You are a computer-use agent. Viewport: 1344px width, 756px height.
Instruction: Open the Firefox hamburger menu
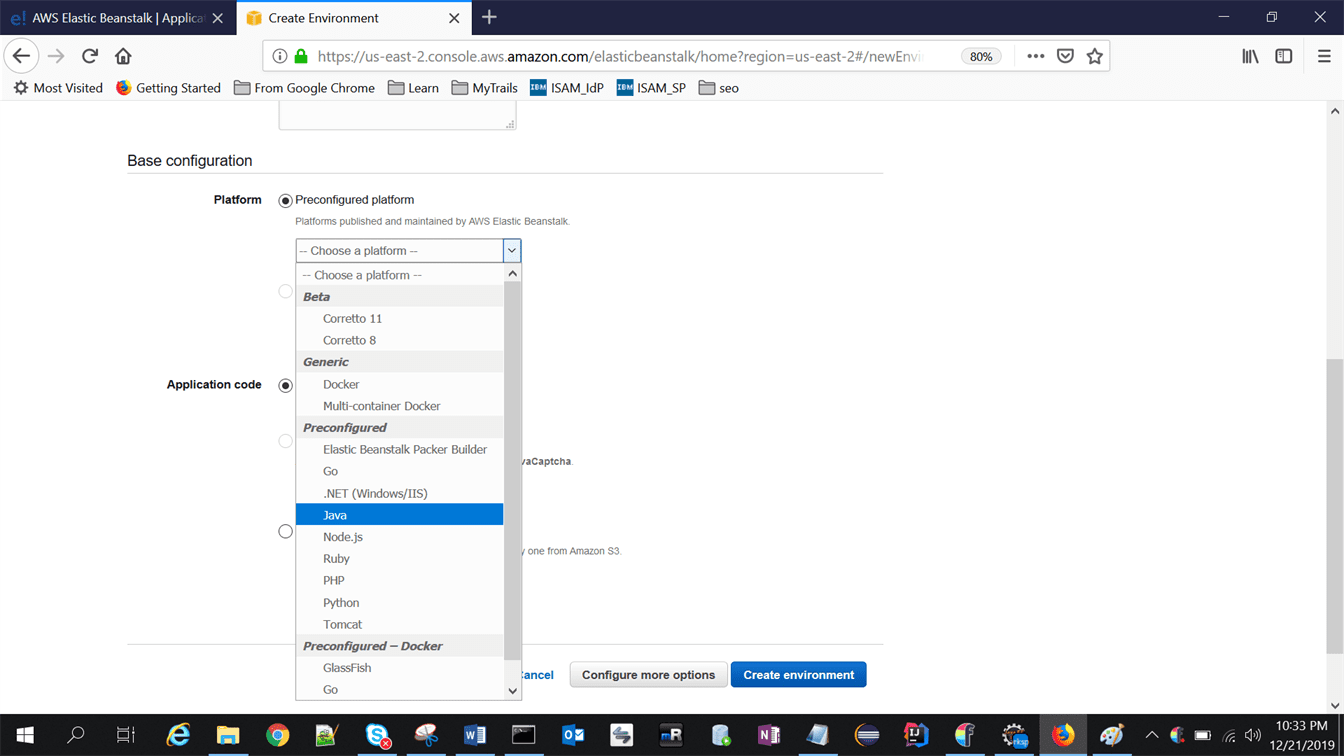(1324, 56)
